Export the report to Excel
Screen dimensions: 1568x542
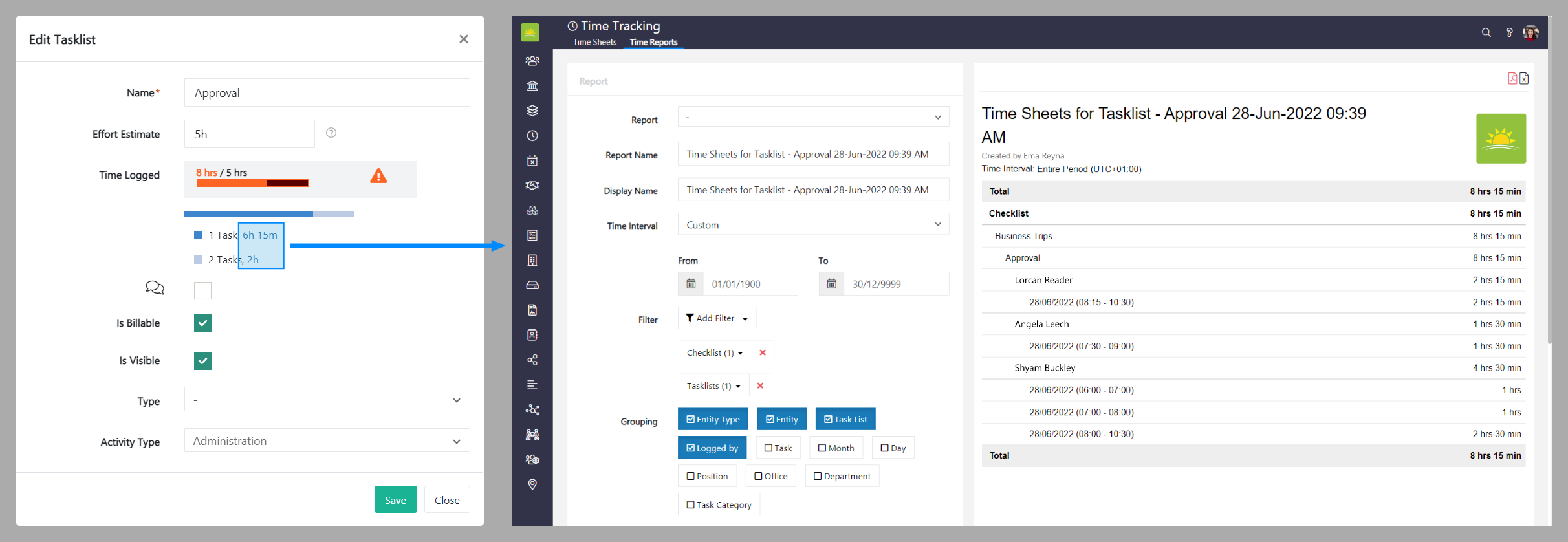point(1524,78)
